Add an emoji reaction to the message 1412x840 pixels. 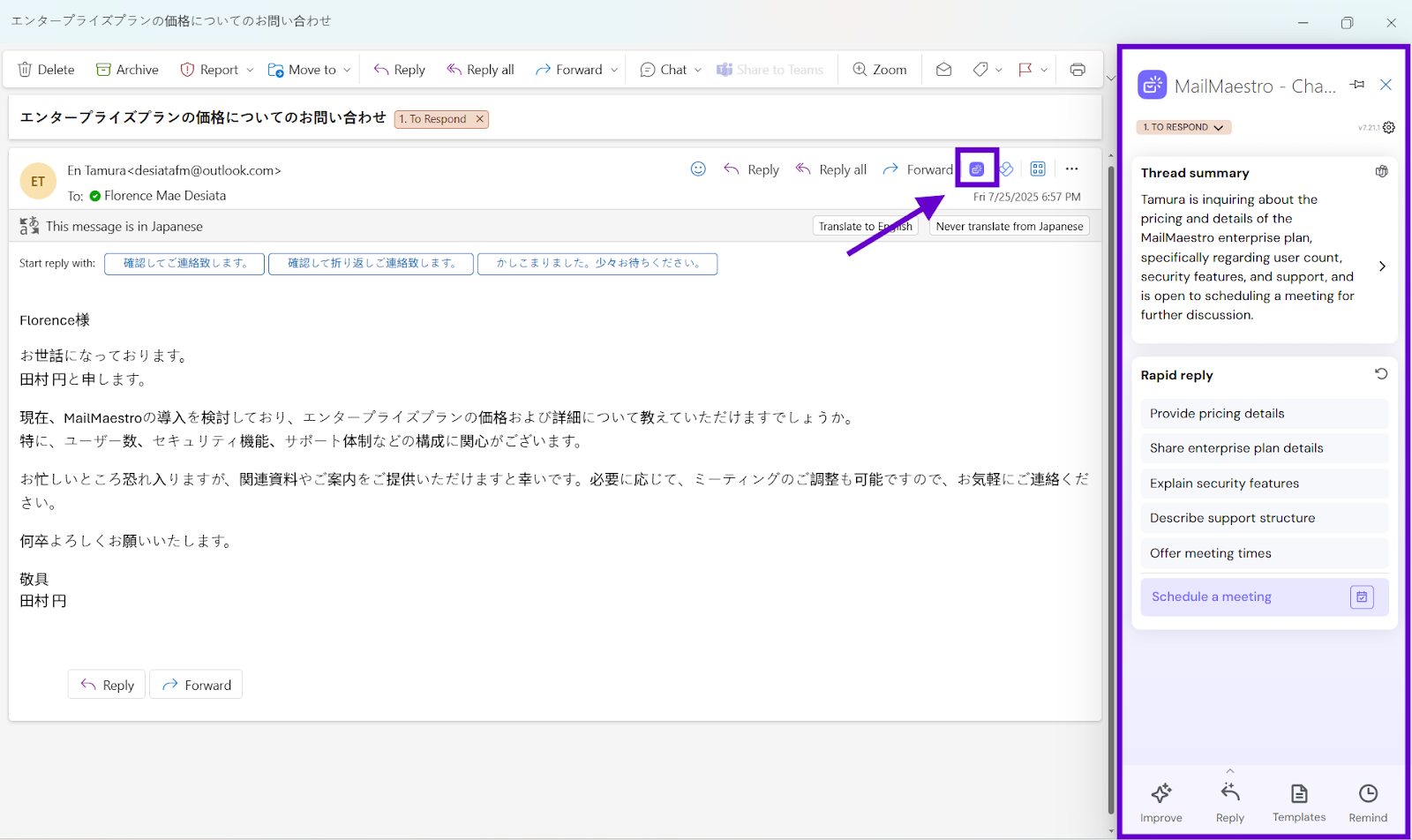(698, 169)
